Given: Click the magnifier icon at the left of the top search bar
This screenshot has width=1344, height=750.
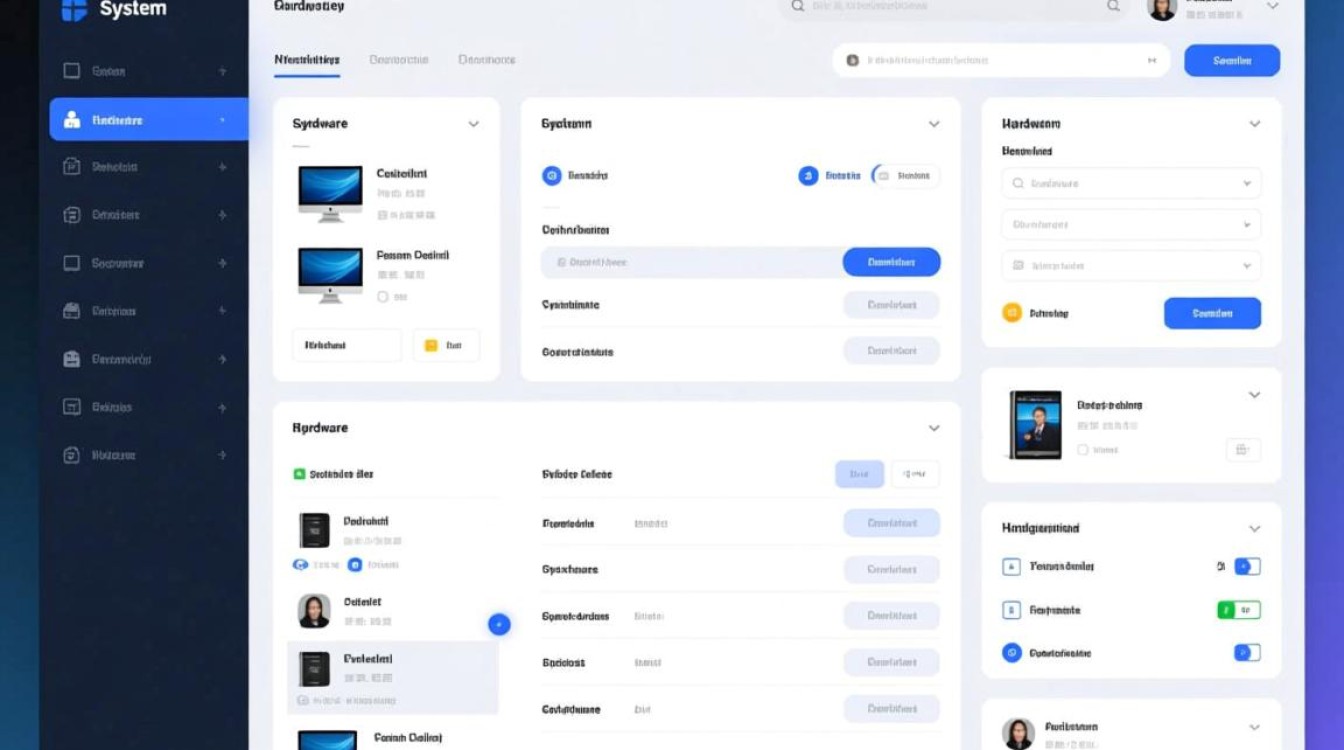Looking at the screenshot, I should [x=797, y=6].
